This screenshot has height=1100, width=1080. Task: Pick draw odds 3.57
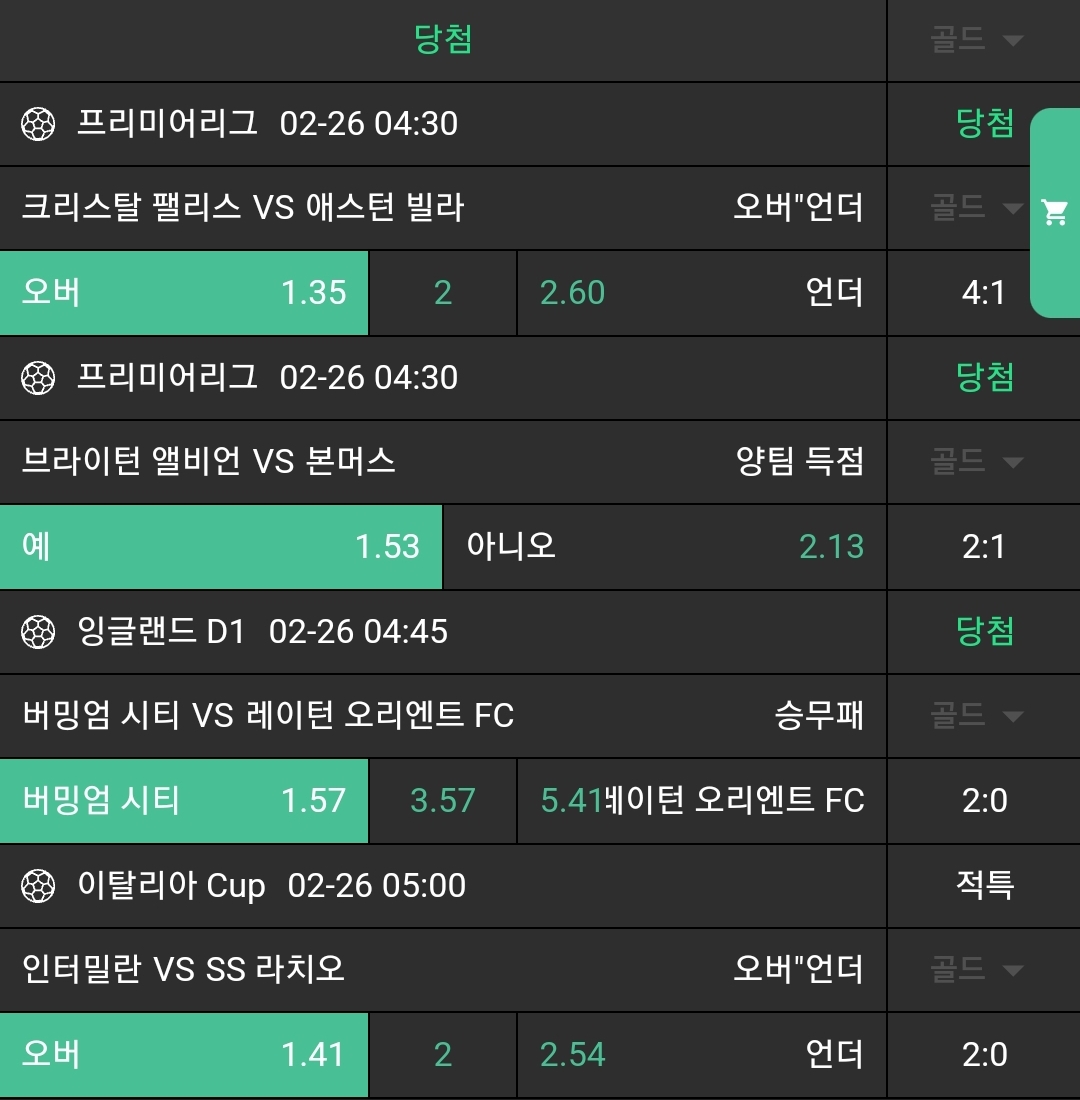pyautogui.click(x=443, y=801)
